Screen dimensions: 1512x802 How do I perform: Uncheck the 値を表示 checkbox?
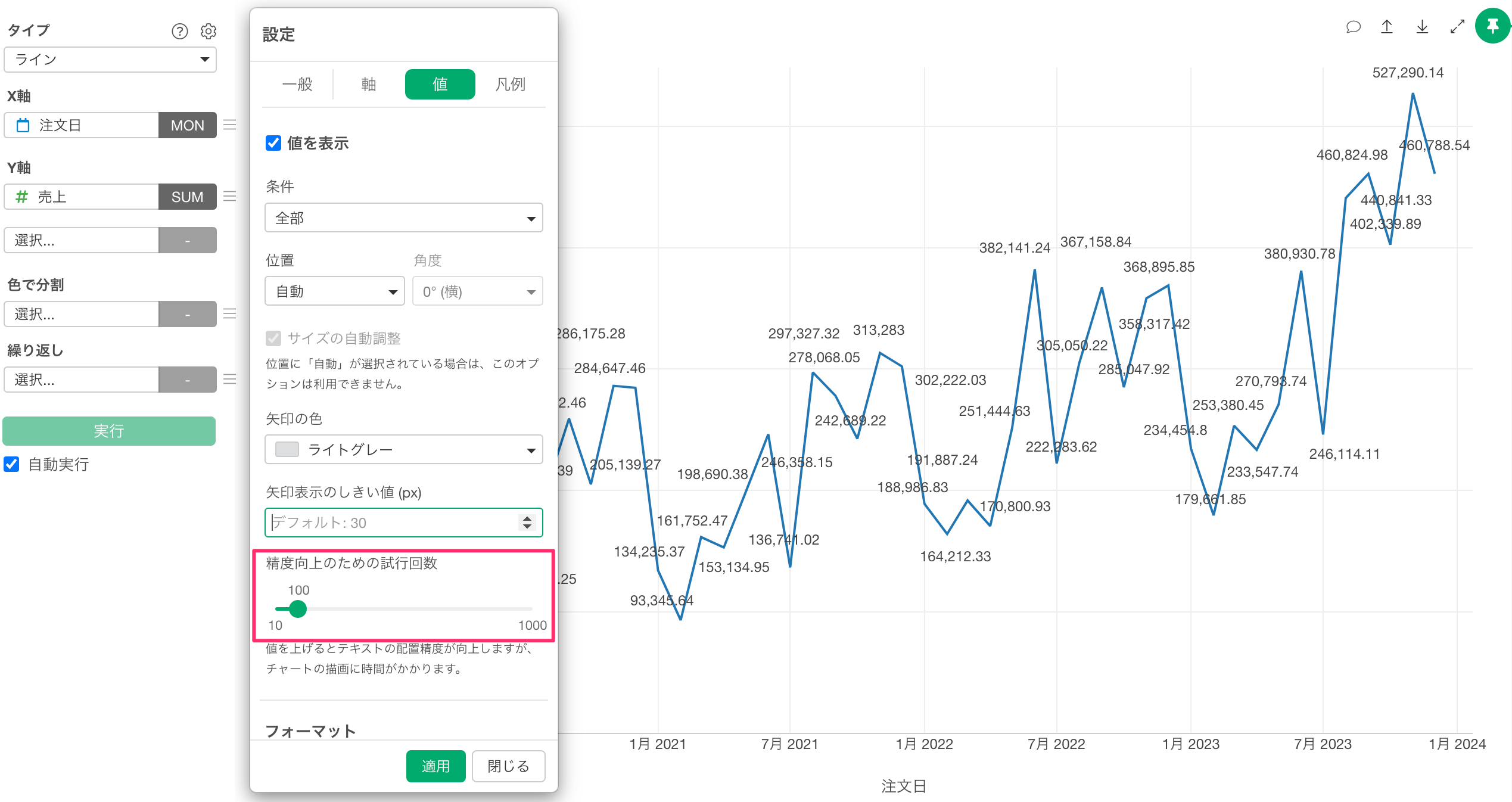pos(273,143)
